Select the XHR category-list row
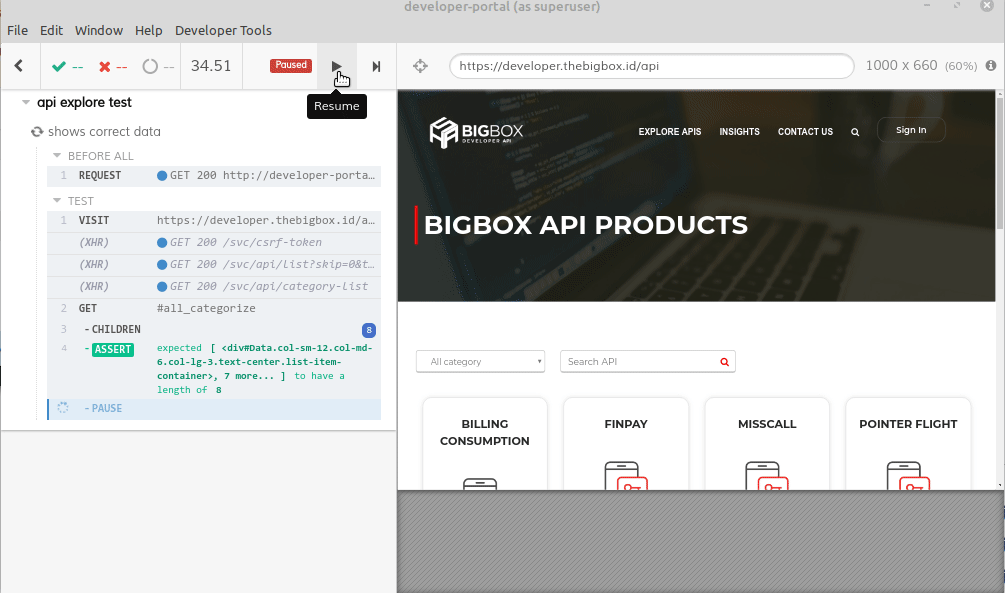1005x593 pixels. coord(214,286)
